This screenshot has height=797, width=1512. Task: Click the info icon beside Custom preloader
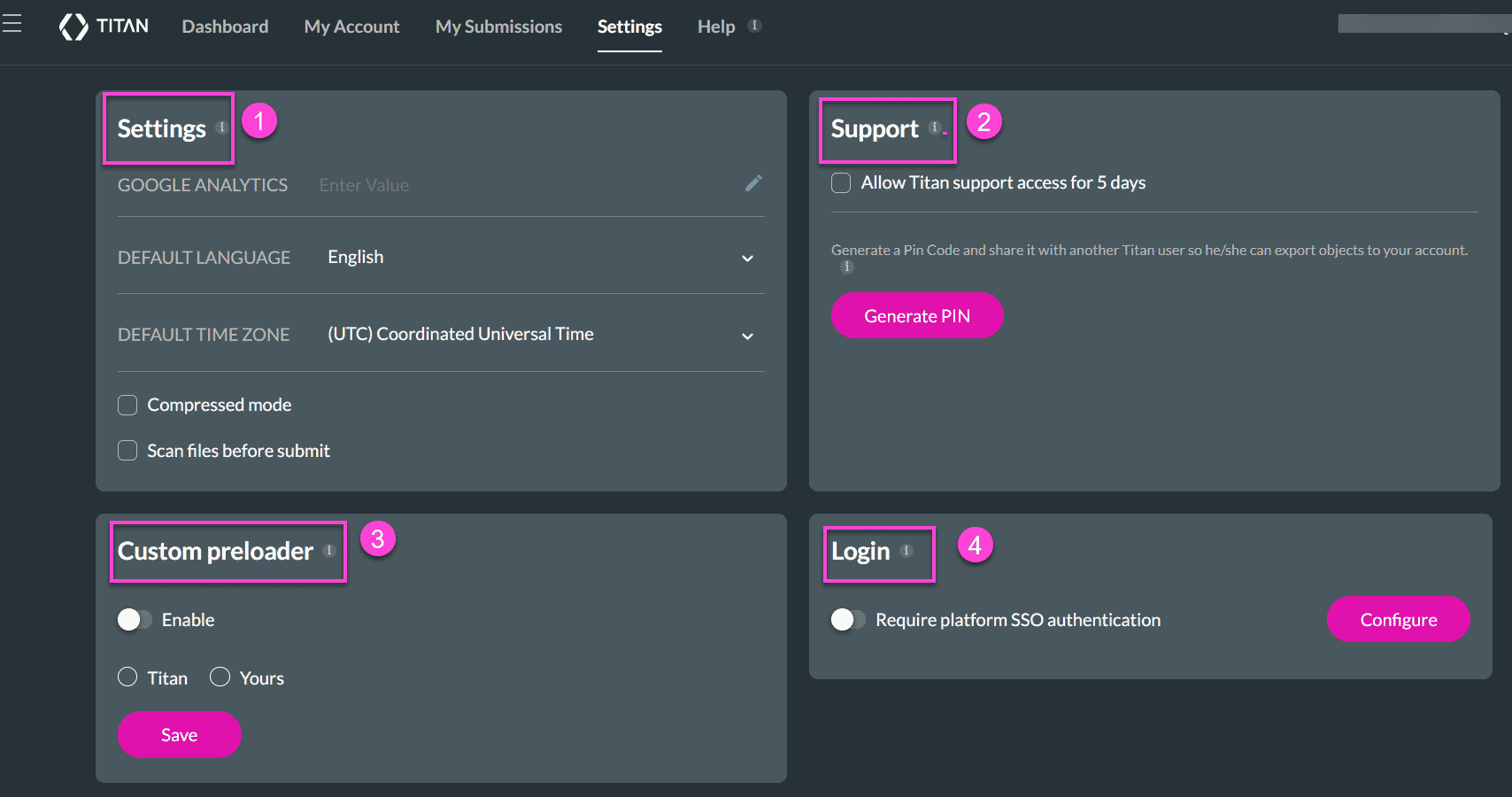click(x=328, y=550)
